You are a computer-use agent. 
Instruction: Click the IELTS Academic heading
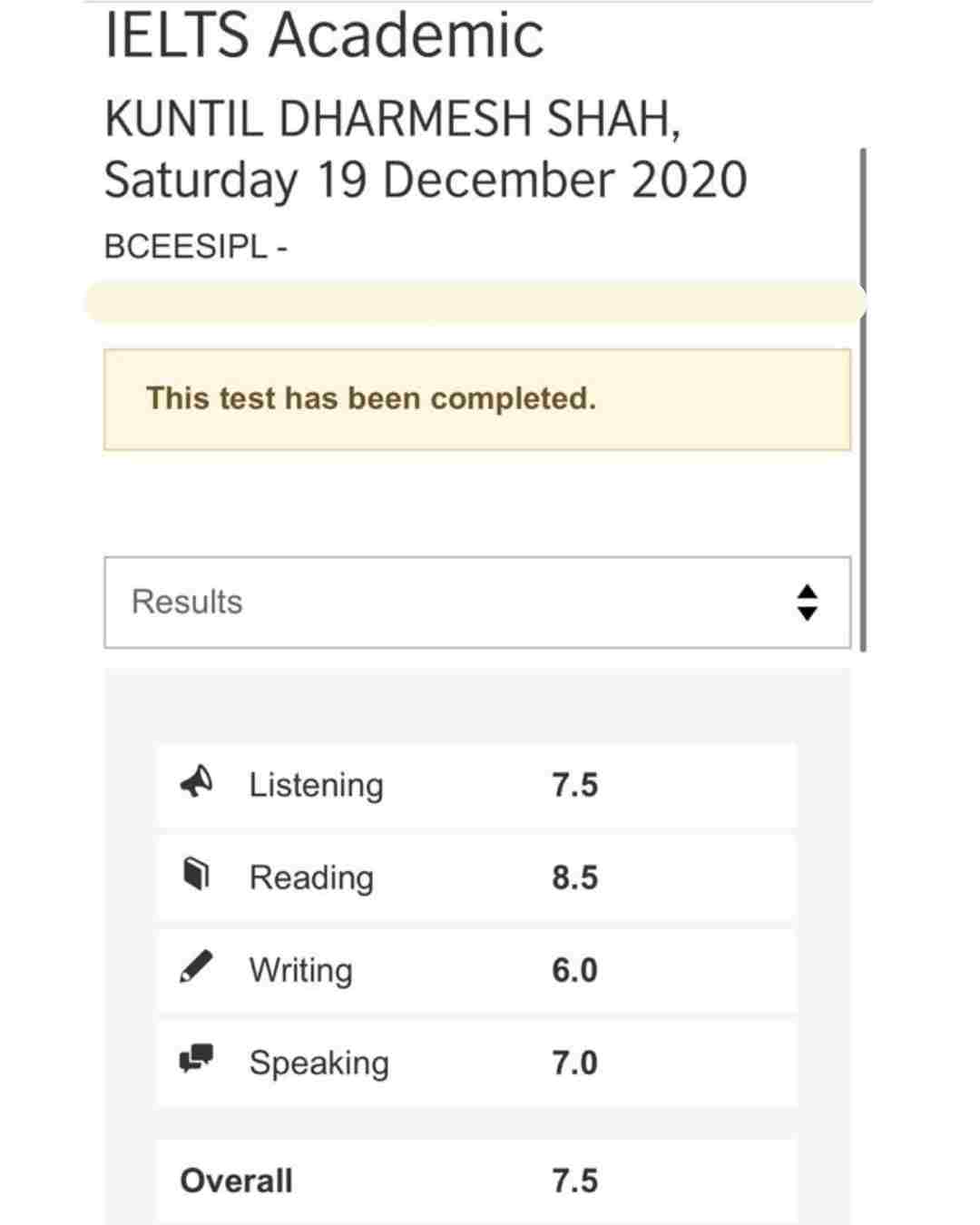[324, 34]
